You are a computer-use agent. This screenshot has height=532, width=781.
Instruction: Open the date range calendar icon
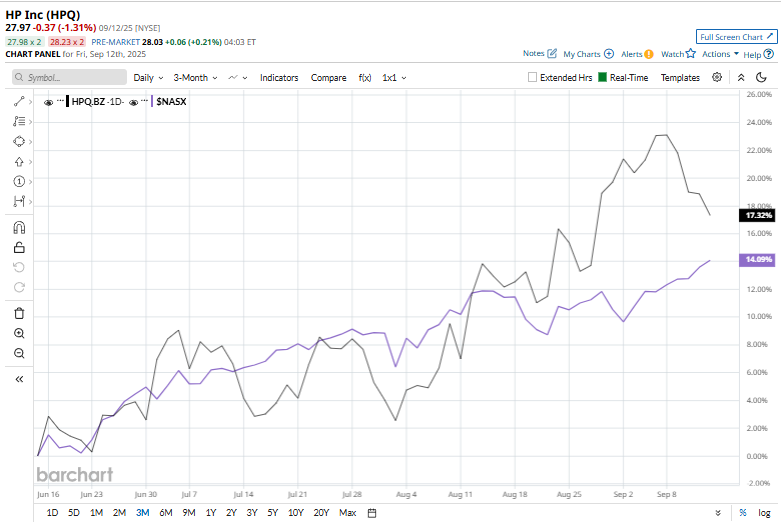click(x=372, y=513)
